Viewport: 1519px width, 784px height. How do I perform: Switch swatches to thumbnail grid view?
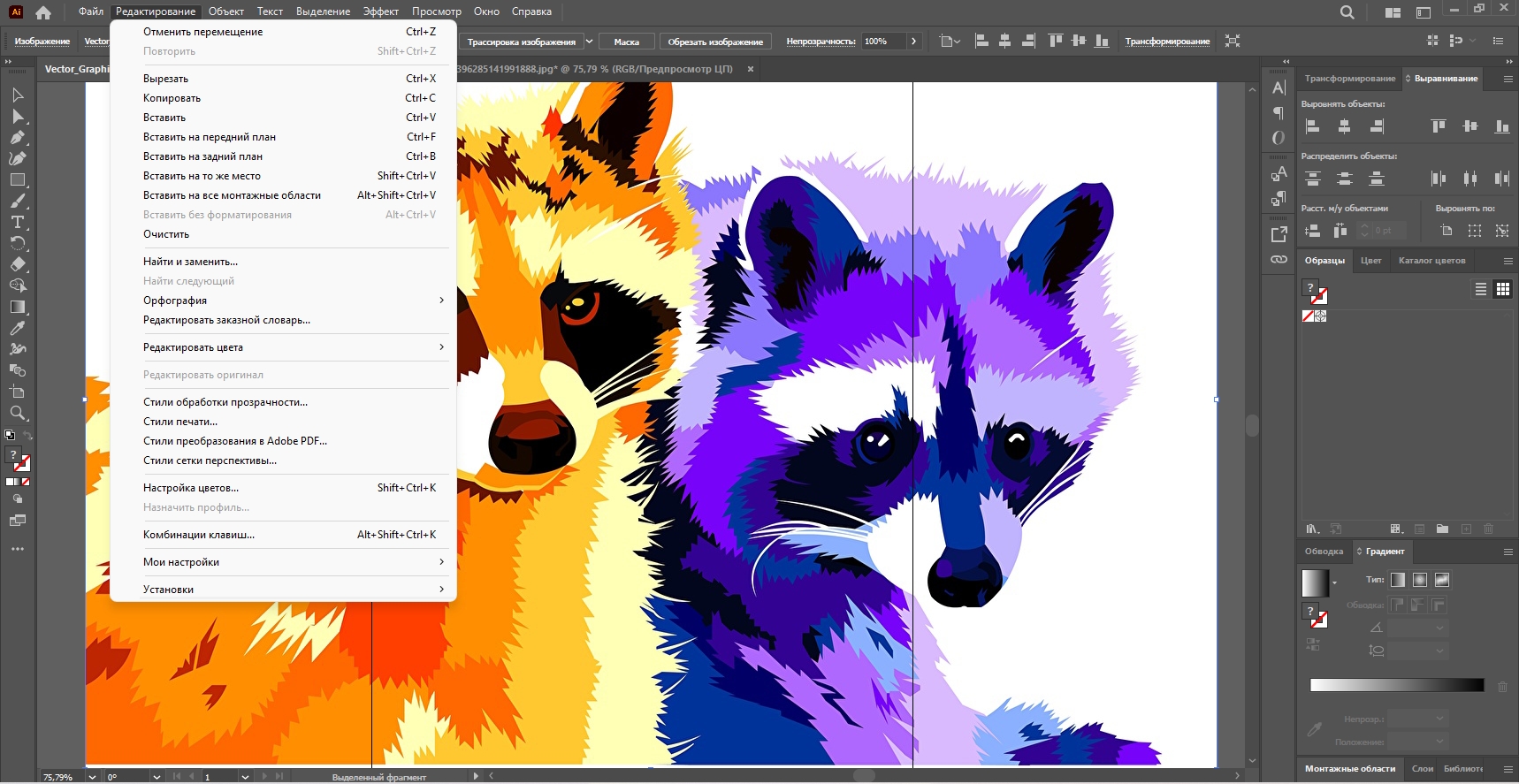[x=1502, y=289]
